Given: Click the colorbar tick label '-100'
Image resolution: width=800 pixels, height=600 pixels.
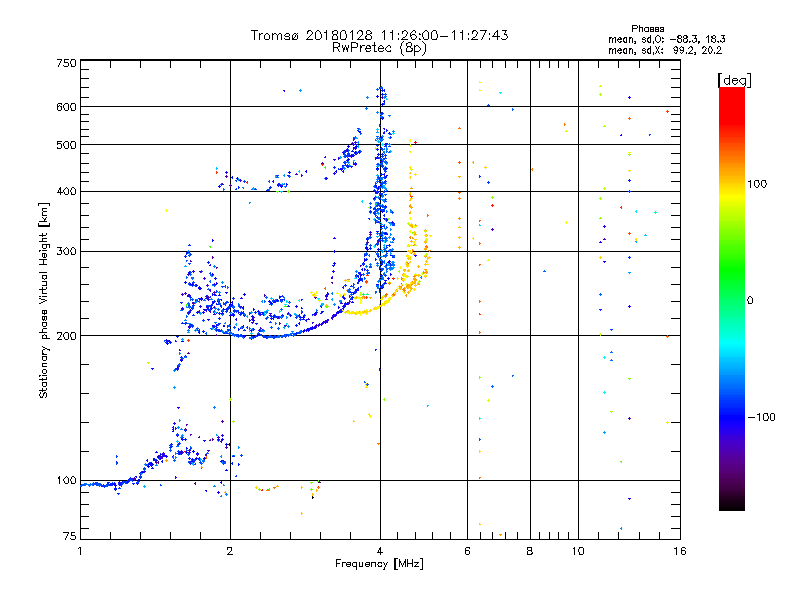Looking at the screenshot, I should coord(761,417).
